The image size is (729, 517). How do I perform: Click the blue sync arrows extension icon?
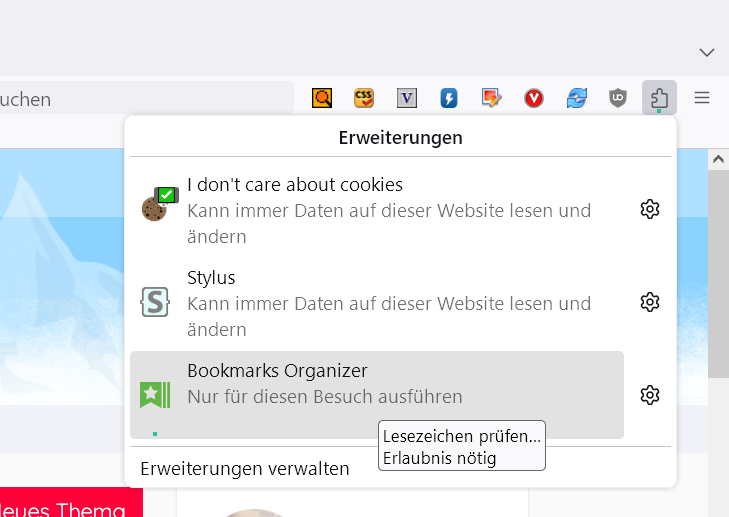point(576,98)
